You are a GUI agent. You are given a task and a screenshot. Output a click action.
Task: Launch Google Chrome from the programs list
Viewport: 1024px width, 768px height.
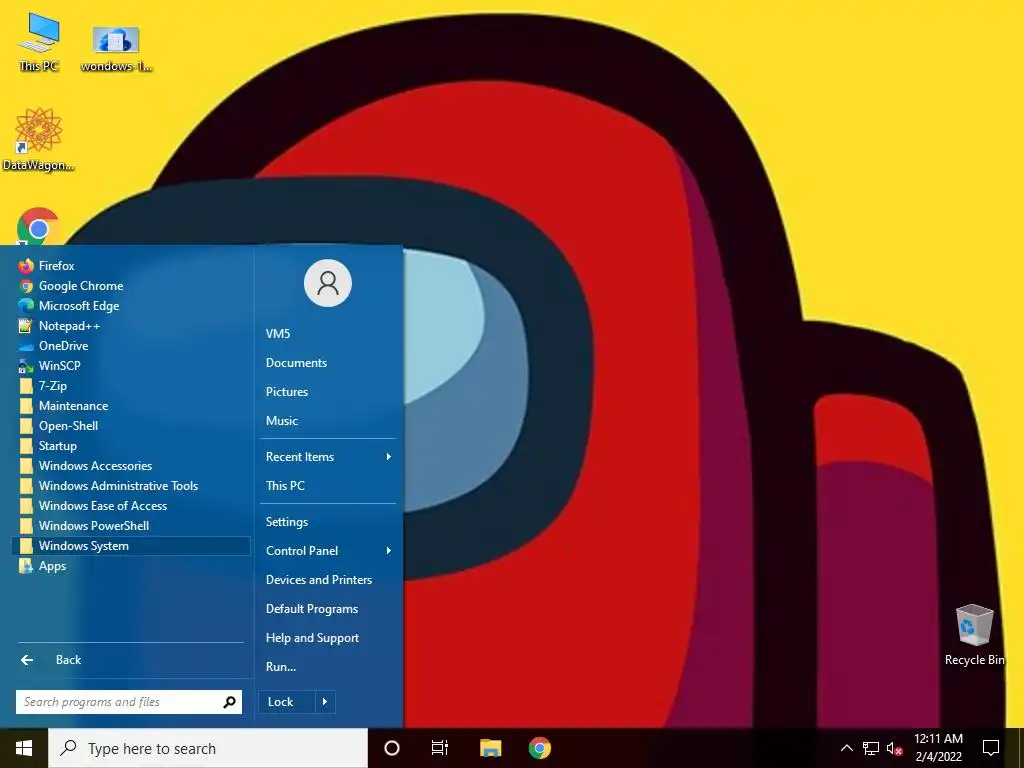point(131,286)
